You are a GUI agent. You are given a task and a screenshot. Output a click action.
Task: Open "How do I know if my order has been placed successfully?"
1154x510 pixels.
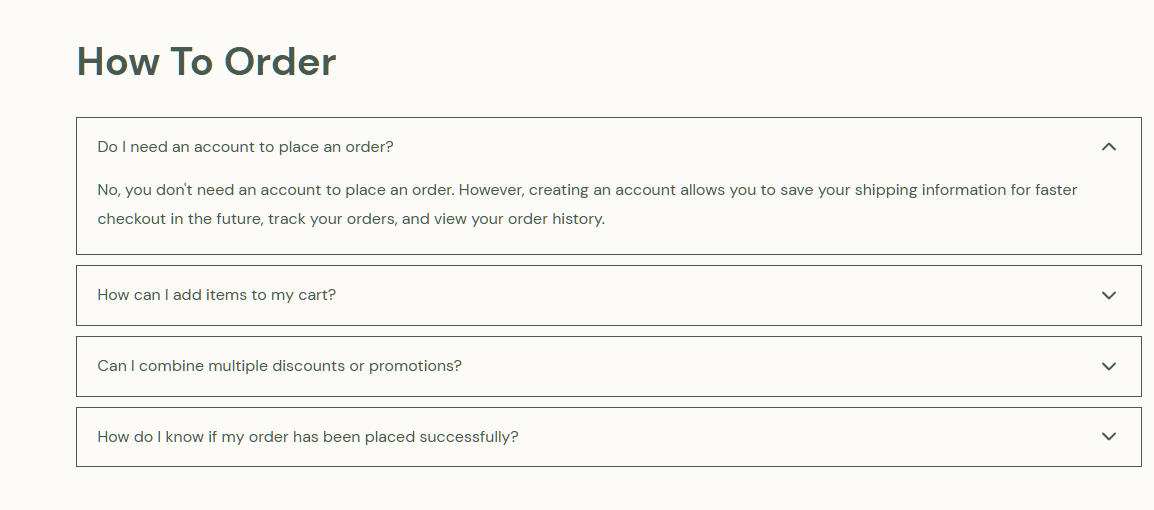[307, 437]
